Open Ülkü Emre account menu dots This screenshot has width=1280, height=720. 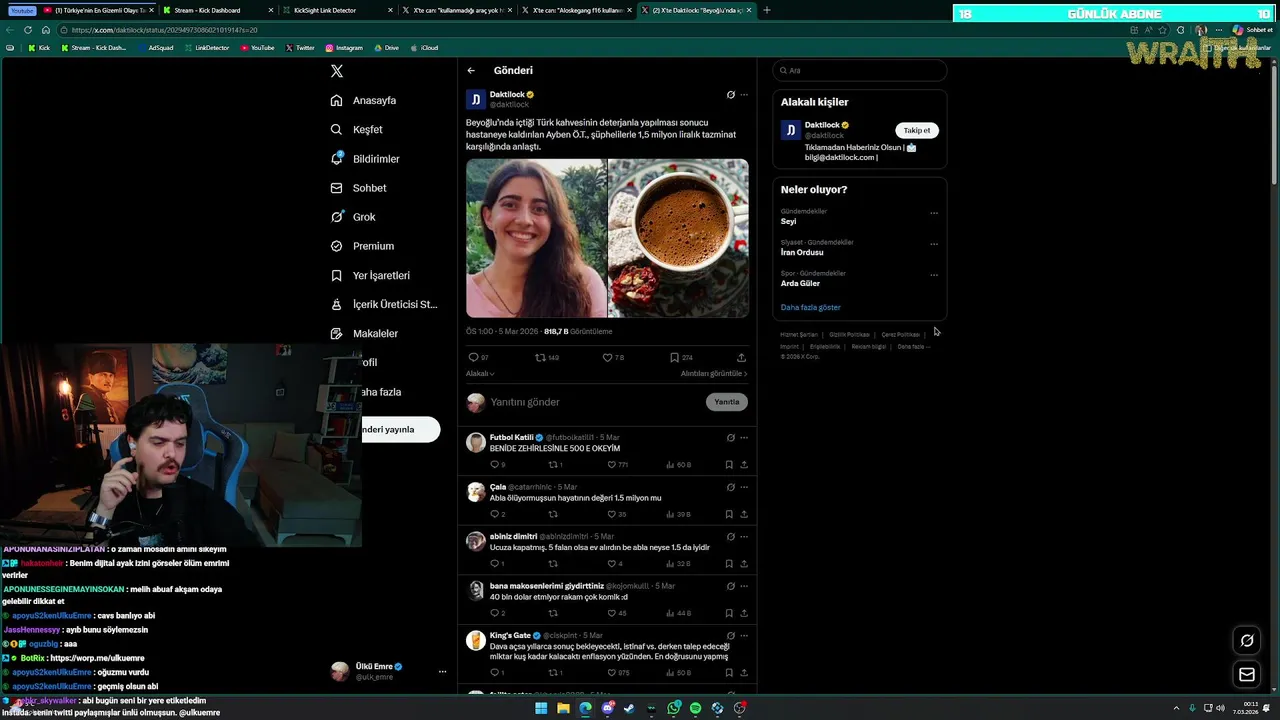(442, 672)
